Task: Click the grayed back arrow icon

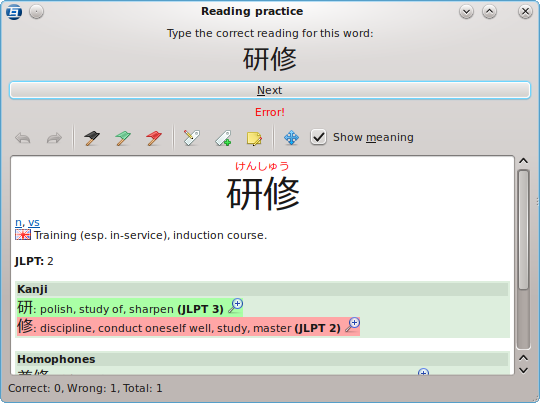Action: 23,138
